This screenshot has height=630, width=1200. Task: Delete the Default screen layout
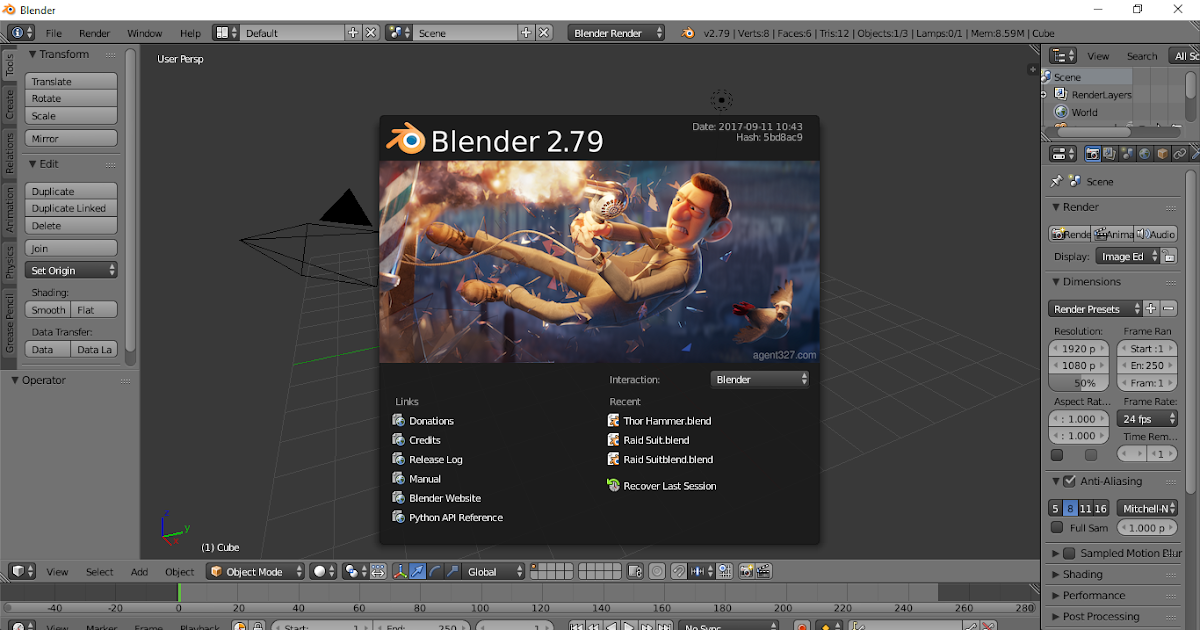(x=371, y=33)
